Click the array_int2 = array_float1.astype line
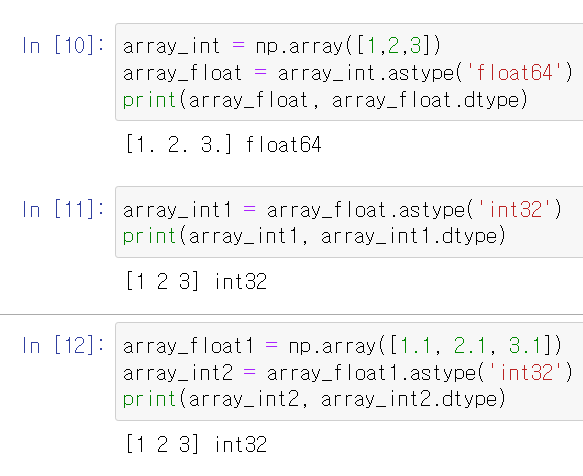The image size is (583, 476). pyautogui.click(x=348, y=373)
